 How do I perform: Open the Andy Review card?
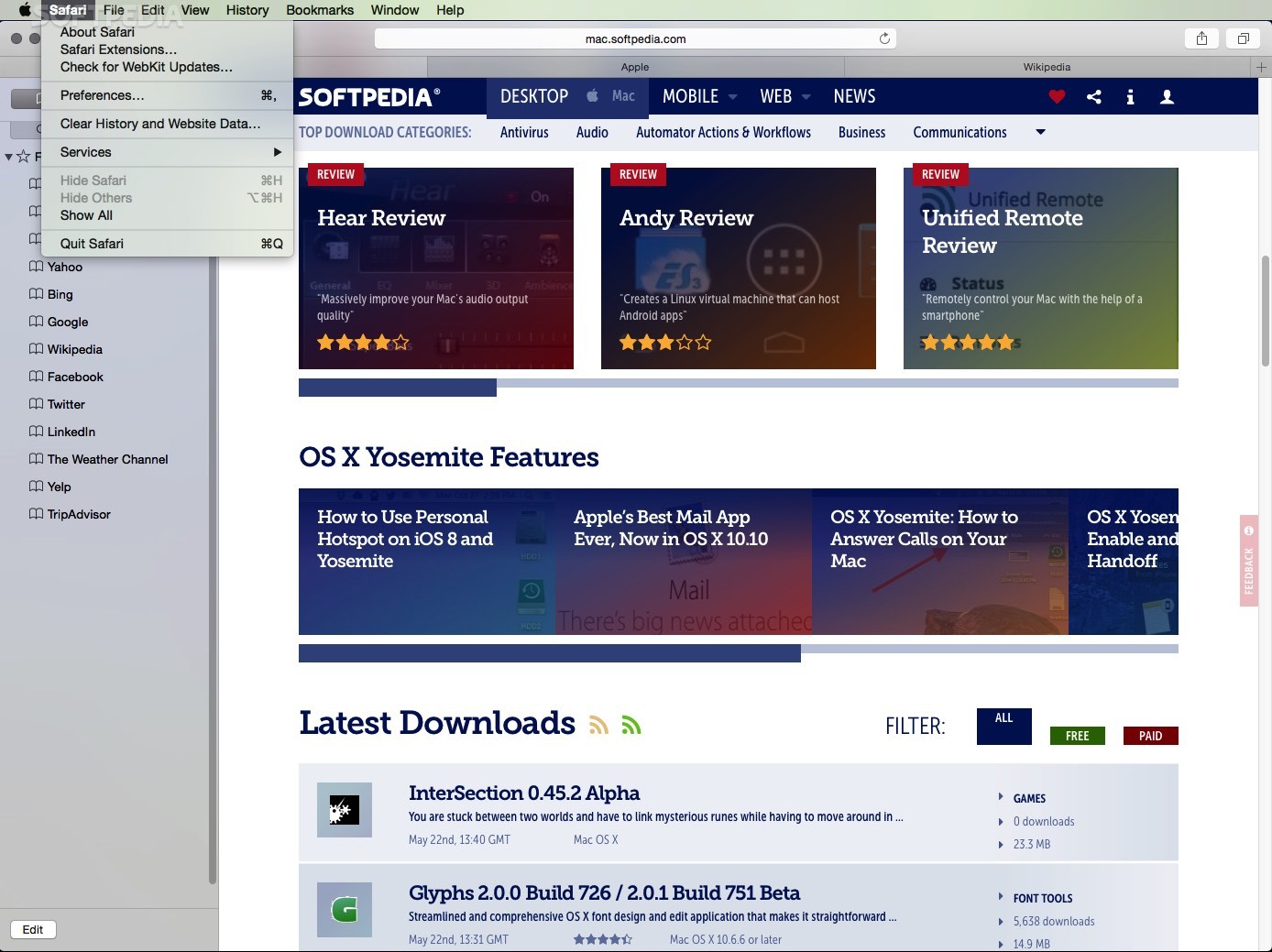(739, 268)
